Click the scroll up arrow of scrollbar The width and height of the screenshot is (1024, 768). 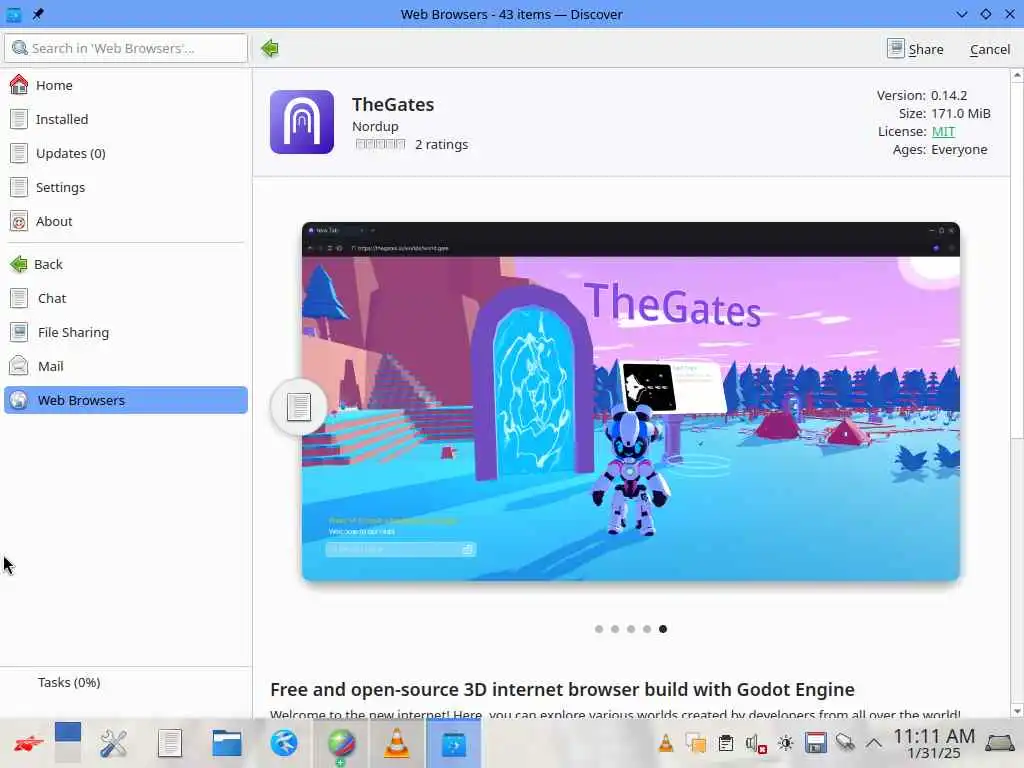click(1017, 76)
